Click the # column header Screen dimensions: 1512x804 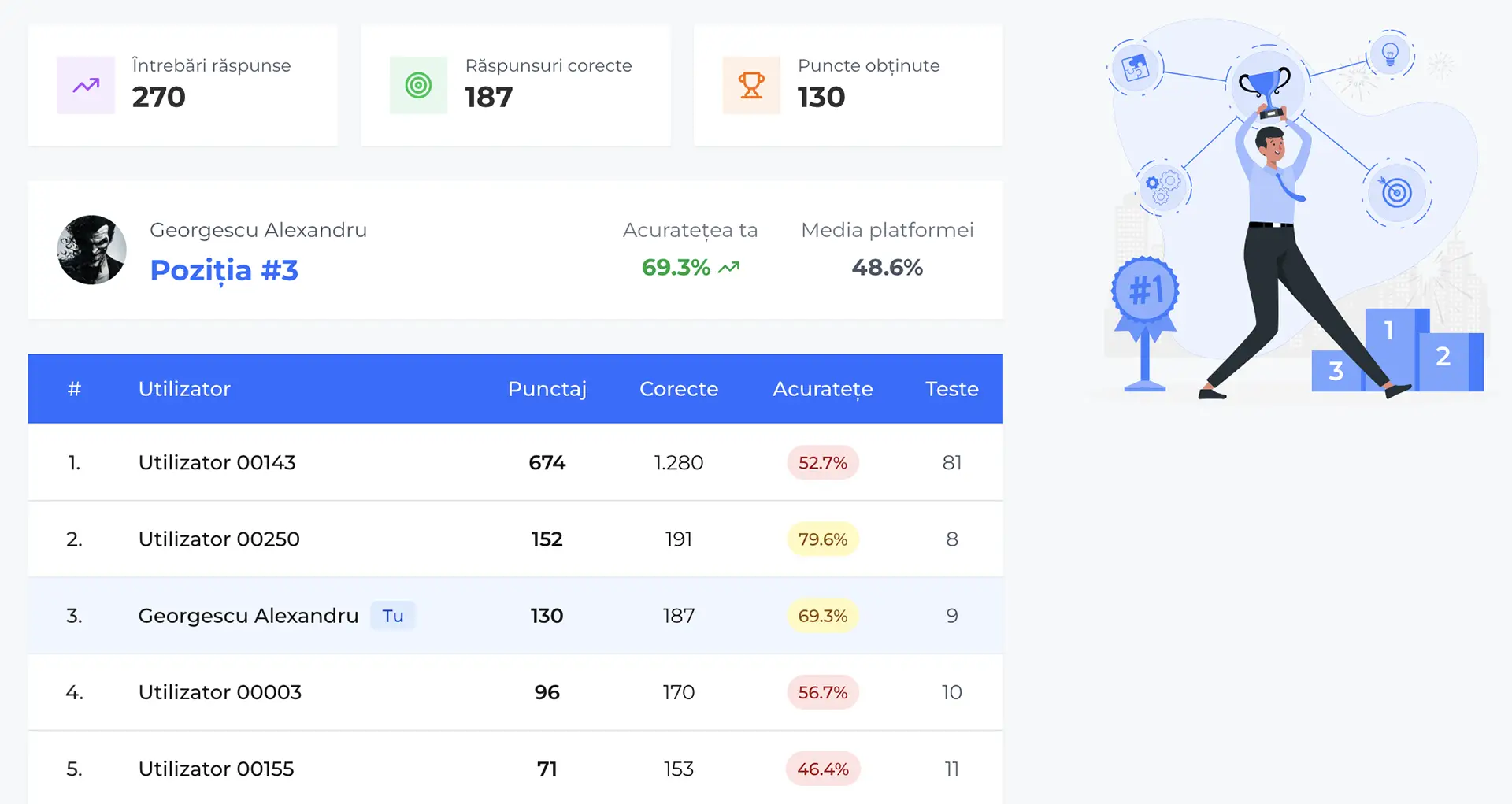click(74, 389)
